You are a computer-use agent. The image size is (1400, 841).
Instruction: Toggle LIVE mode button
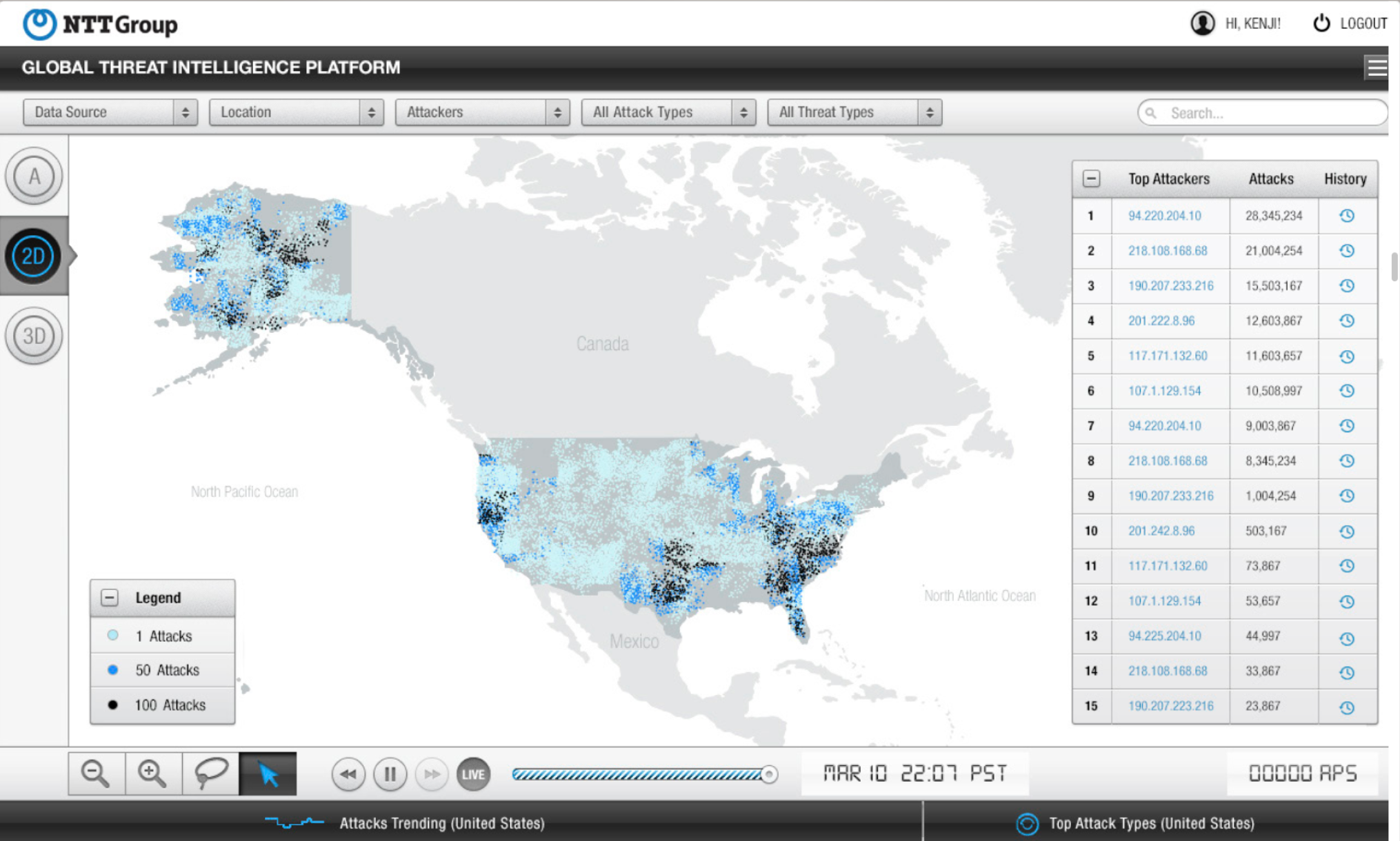473,774
